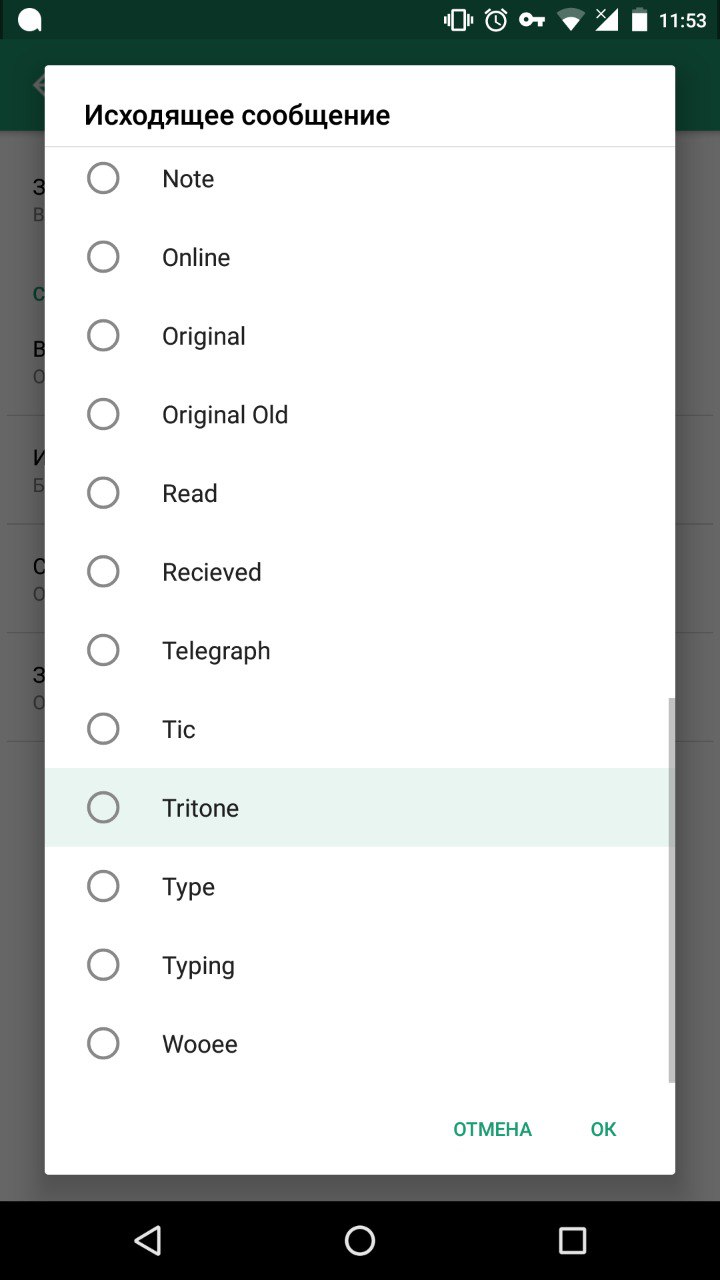This screenshot has height=1280, width=720.
Task: Select the Original Old radio button
Action: click(x=103, y=414)
